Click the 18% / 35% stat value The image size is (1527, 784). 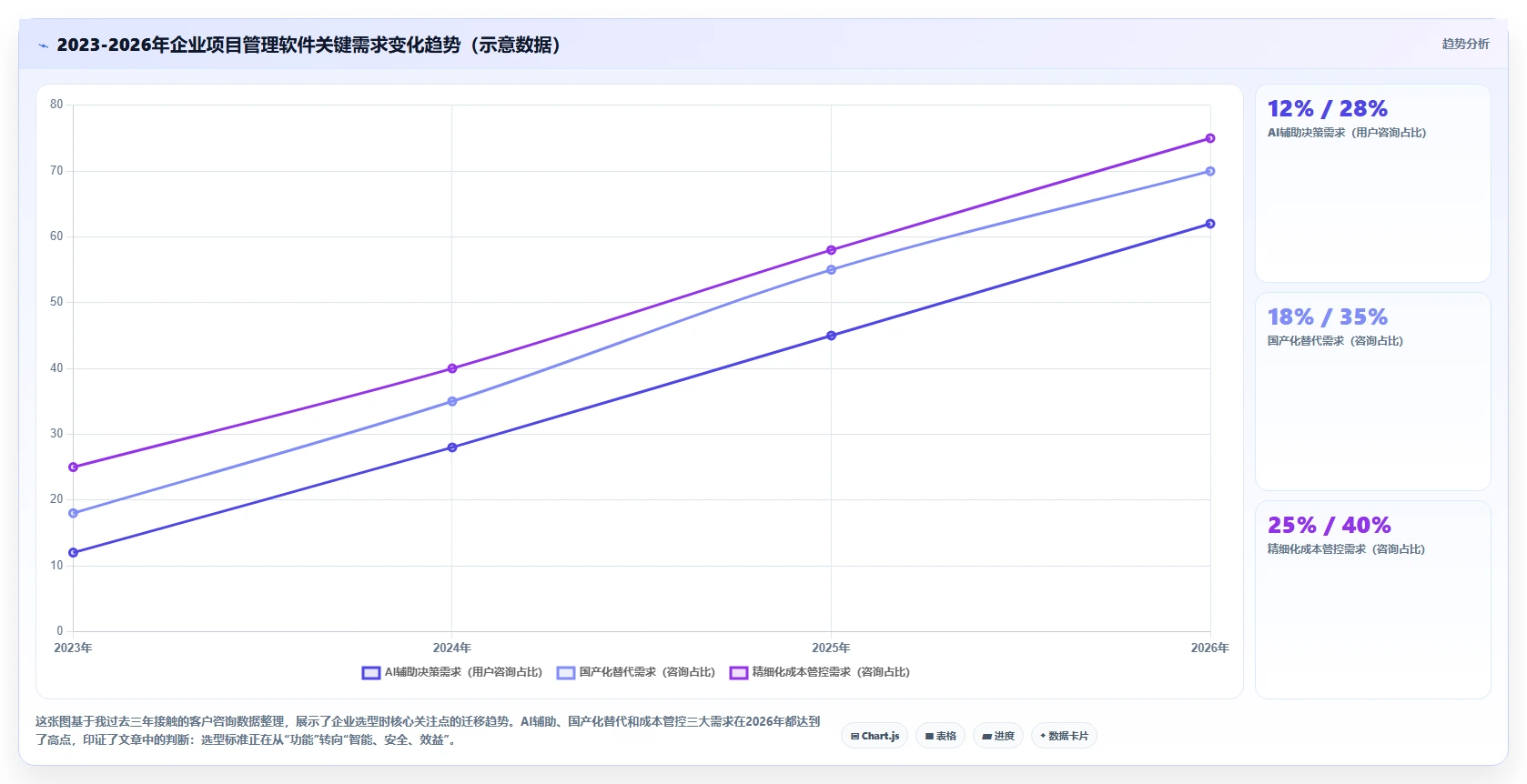tap(1328, 317)
